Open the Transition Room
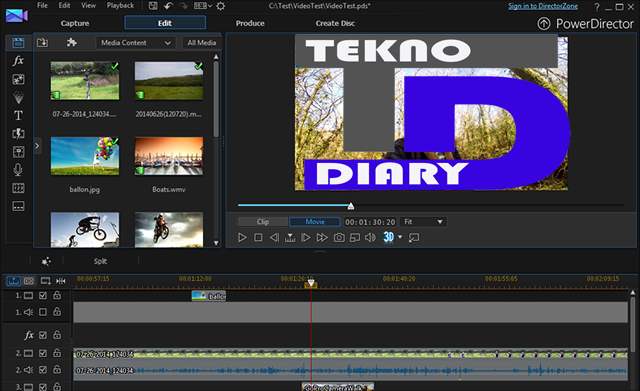640x391 pixels. coord(18,133)
